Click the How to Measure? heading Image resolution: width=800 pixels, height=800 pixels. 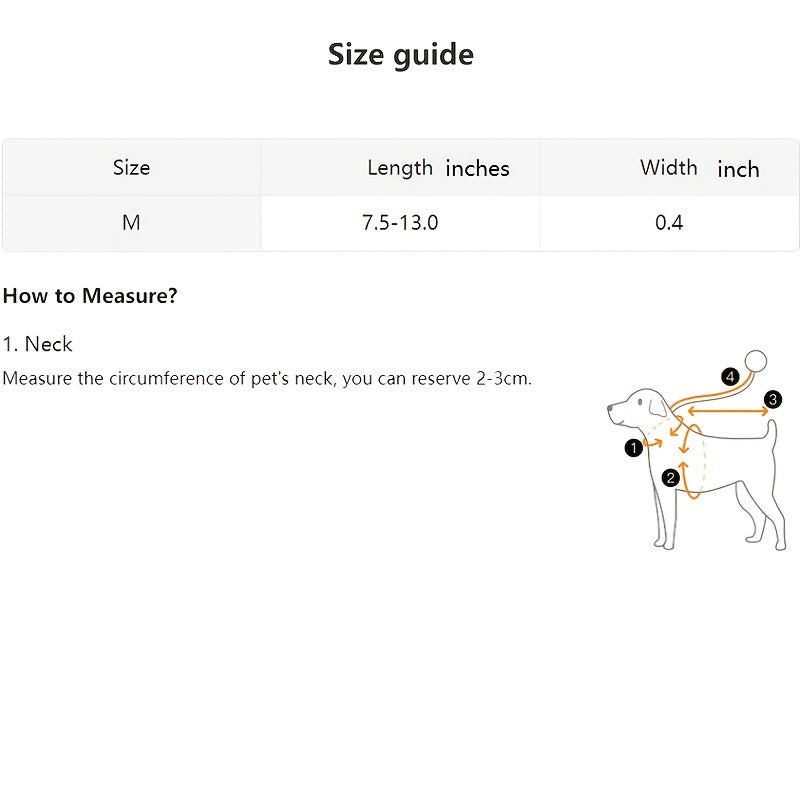(x=90, y=296)
